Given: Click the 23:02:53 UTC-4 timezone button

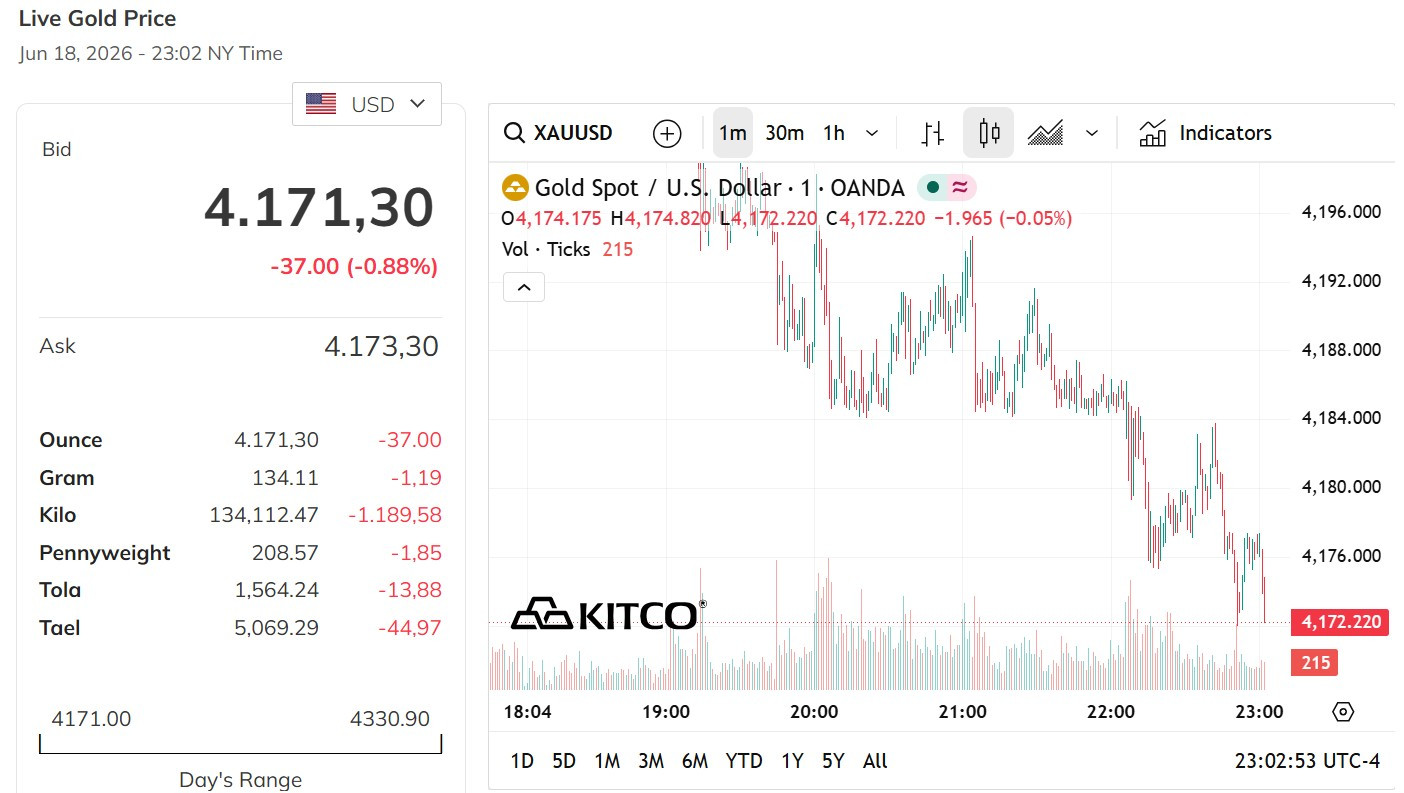Looking at the screenshot, I should click(x=1308, y=761).
